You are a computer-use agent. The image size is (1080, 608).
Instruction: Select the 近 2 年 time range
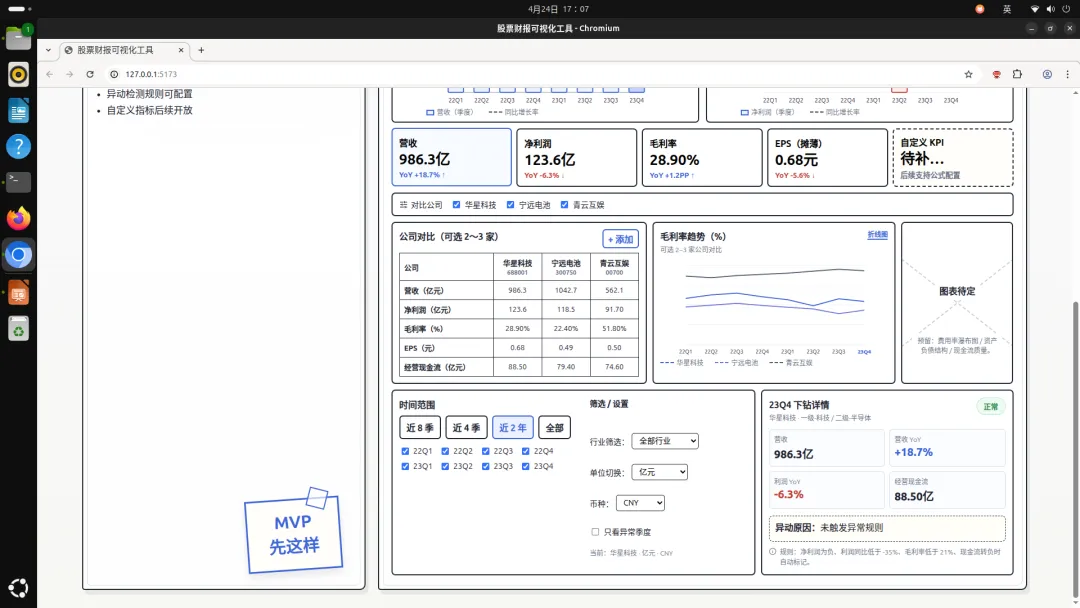(x=512, y=428)
